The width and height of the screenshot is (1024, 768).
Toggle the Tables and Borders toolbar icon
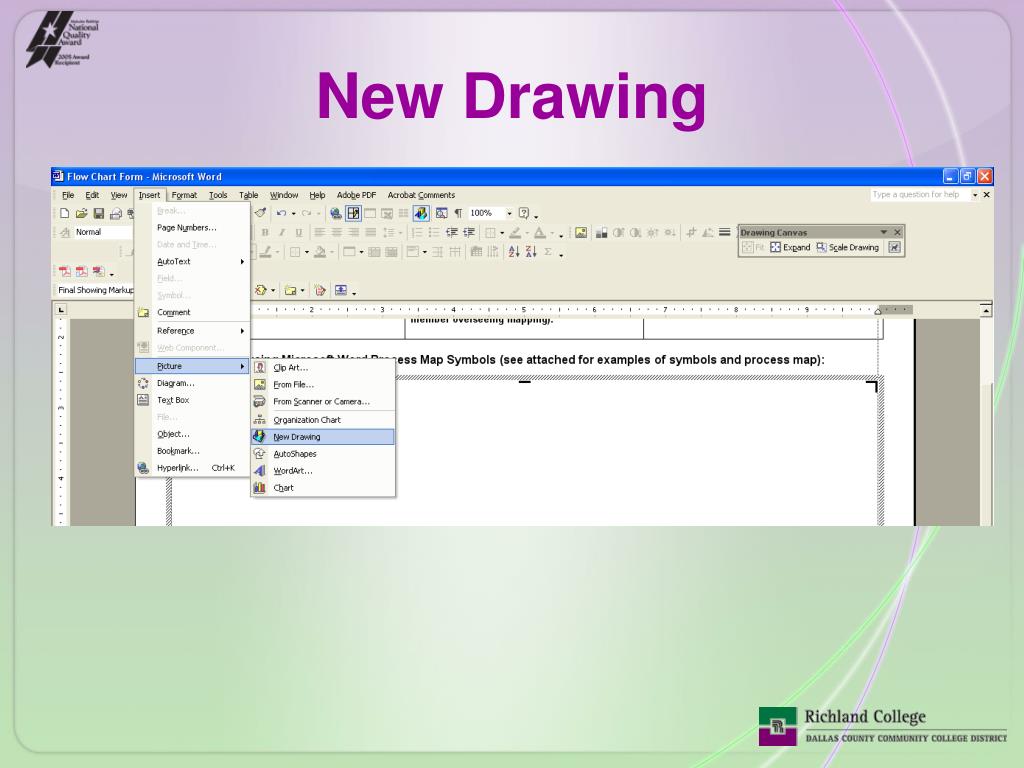[353, 213]
